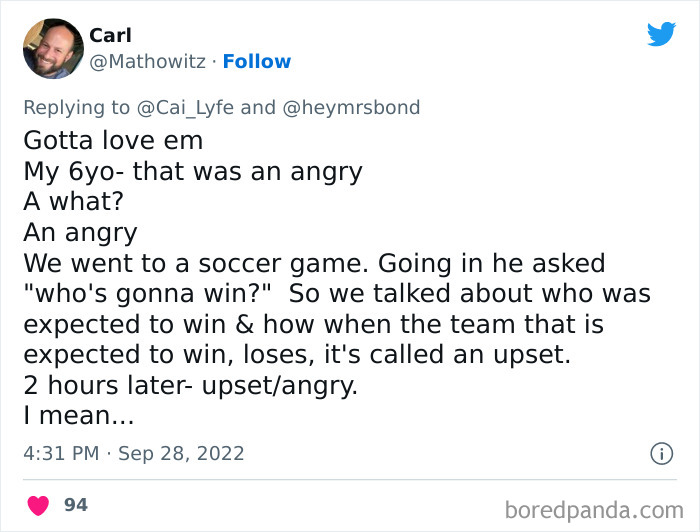The image size is (700, 532).
Task: Like the tweet with the heart icon
Action: click(x=36, y=505)
